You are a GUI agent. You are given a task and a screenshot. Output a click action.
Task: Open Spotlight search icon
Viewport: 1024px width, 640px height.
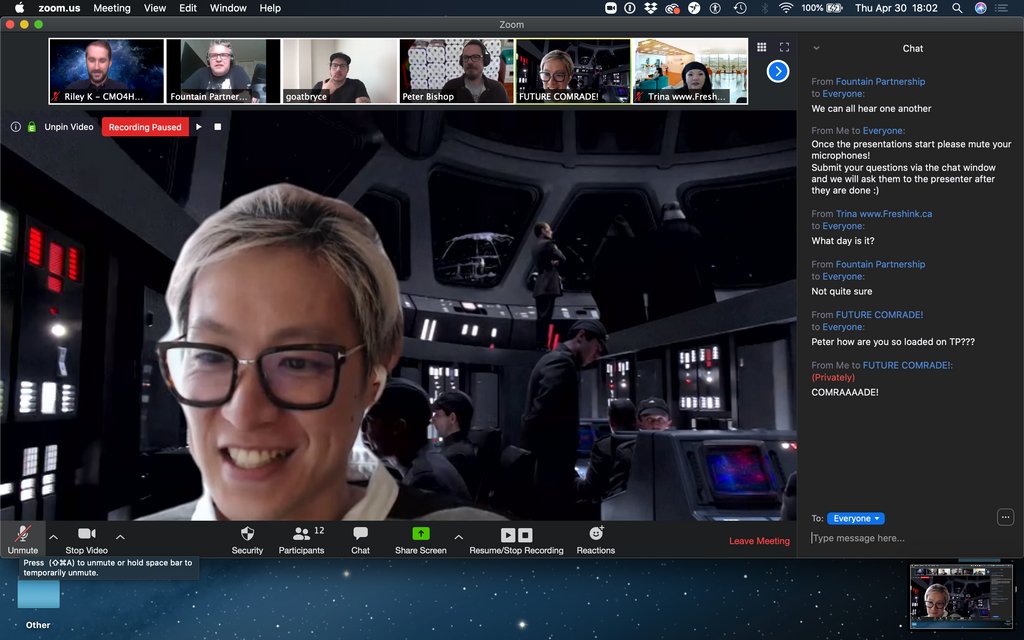957,8
